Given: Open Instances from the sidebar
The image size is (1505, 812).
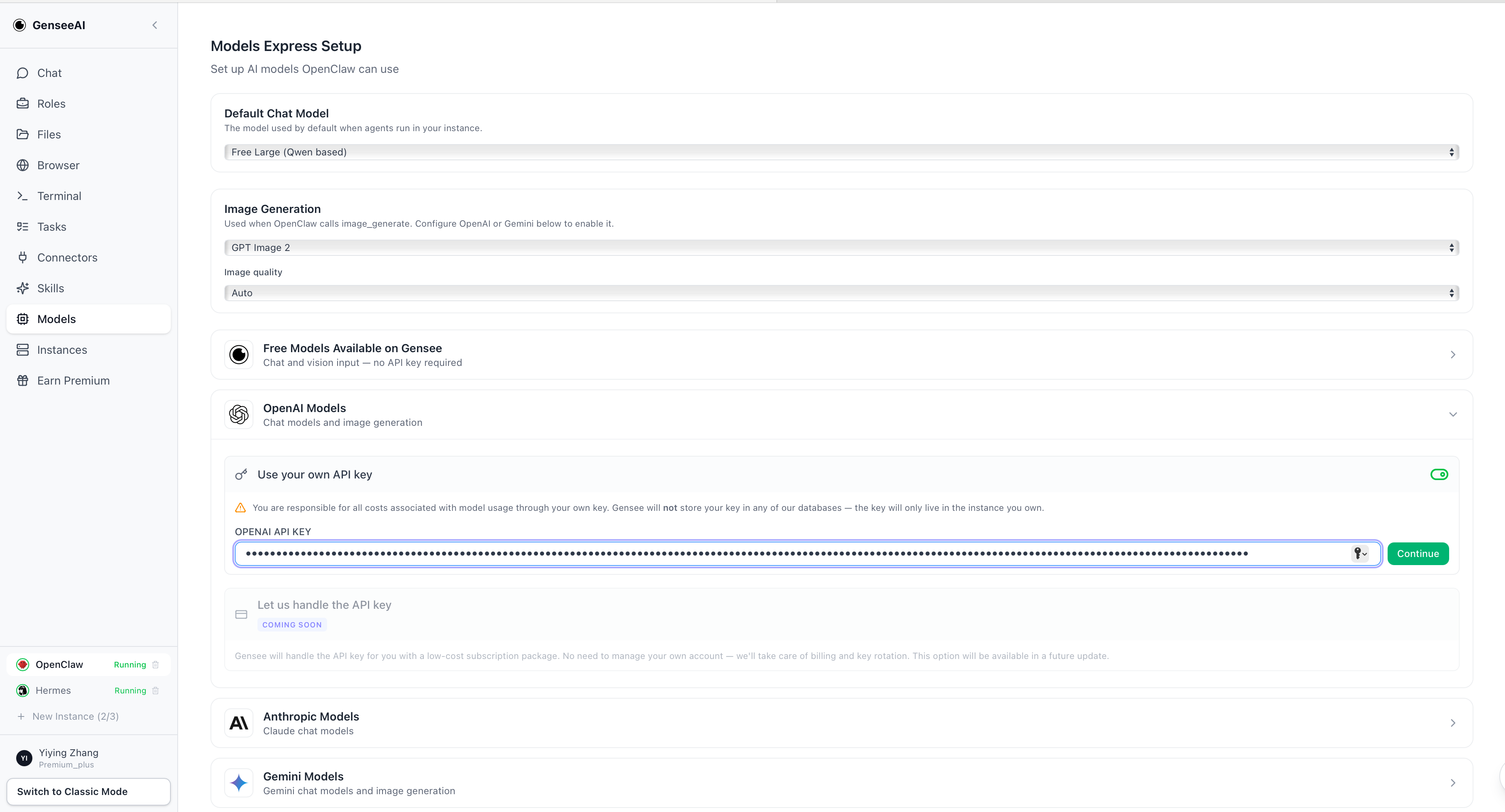Looking at the screenshot, I should (x=88, y=350).
